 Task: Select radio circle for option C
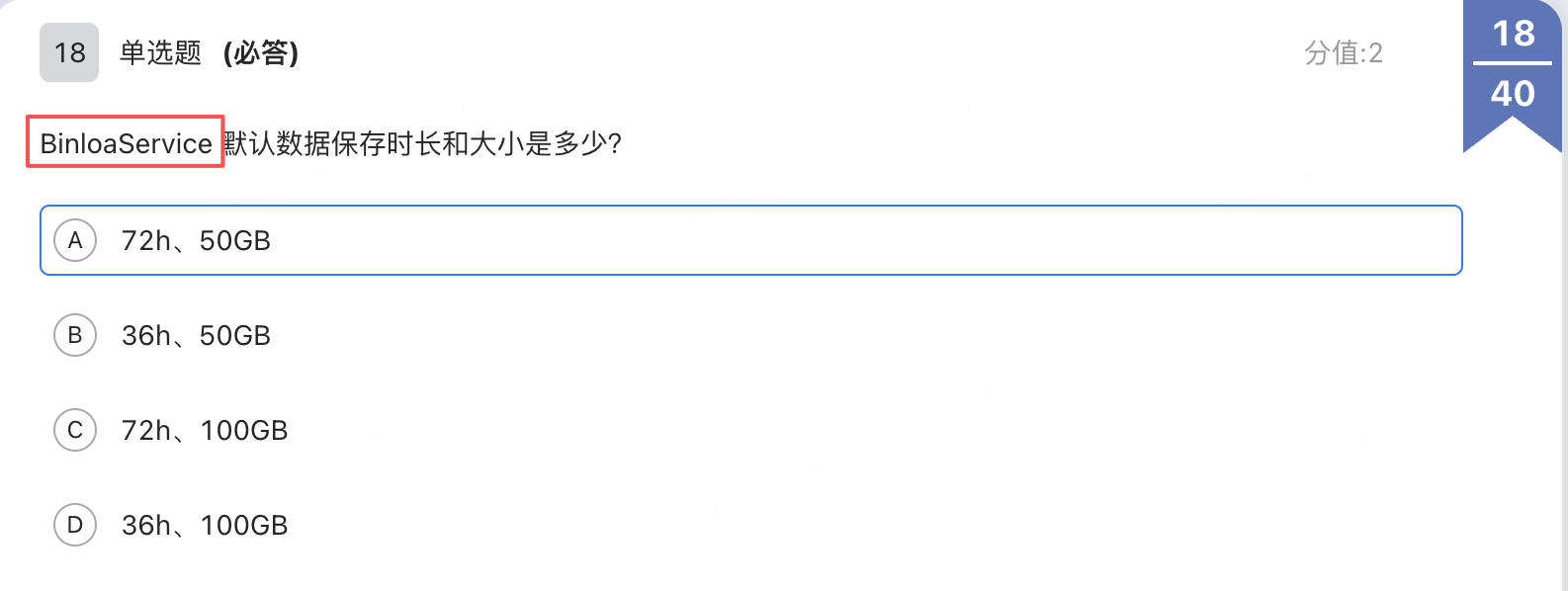pos(75,430)
